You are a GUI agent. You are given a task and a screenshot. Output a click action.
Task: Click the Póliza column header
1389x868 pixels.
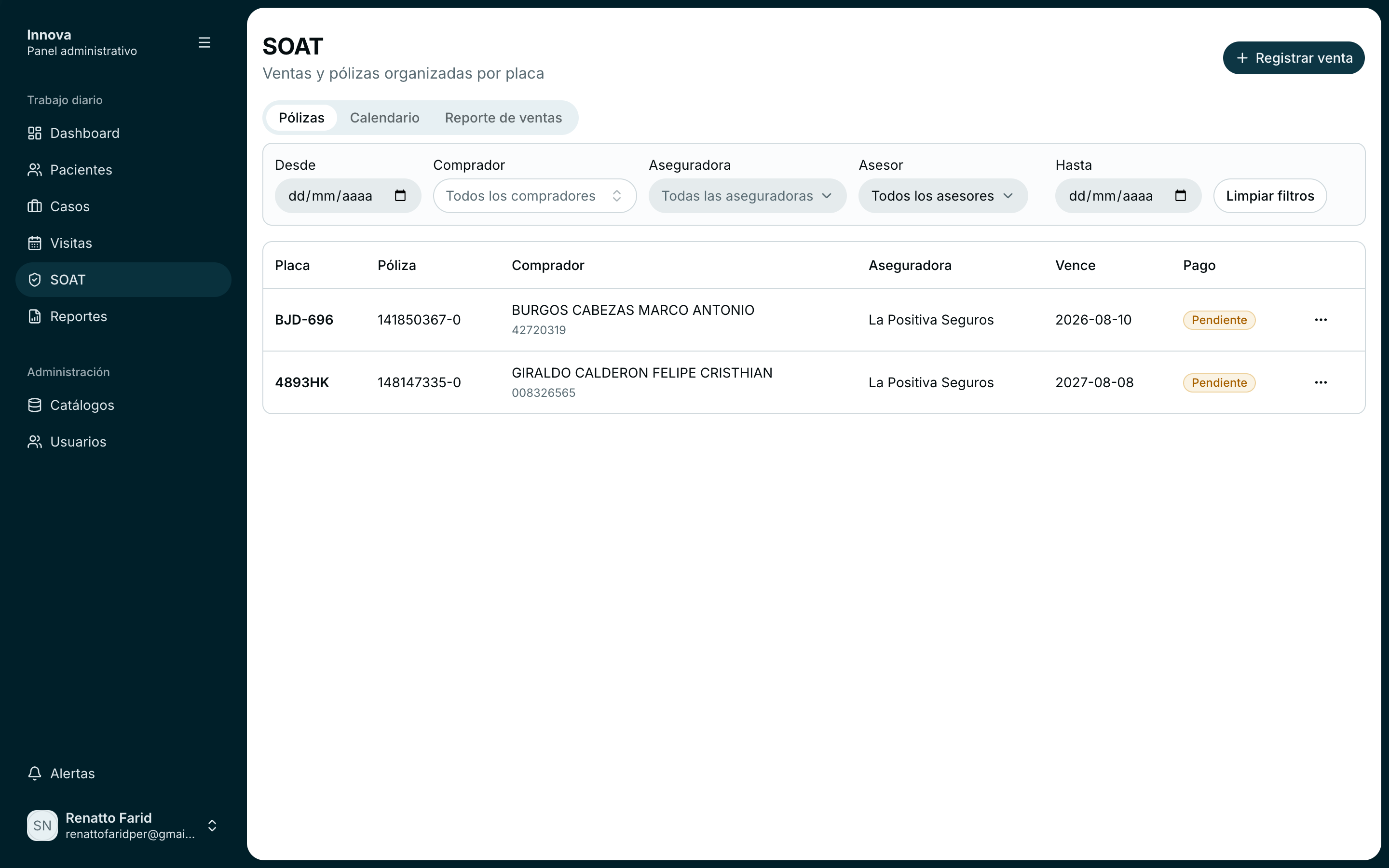click(x=396, y=265)
